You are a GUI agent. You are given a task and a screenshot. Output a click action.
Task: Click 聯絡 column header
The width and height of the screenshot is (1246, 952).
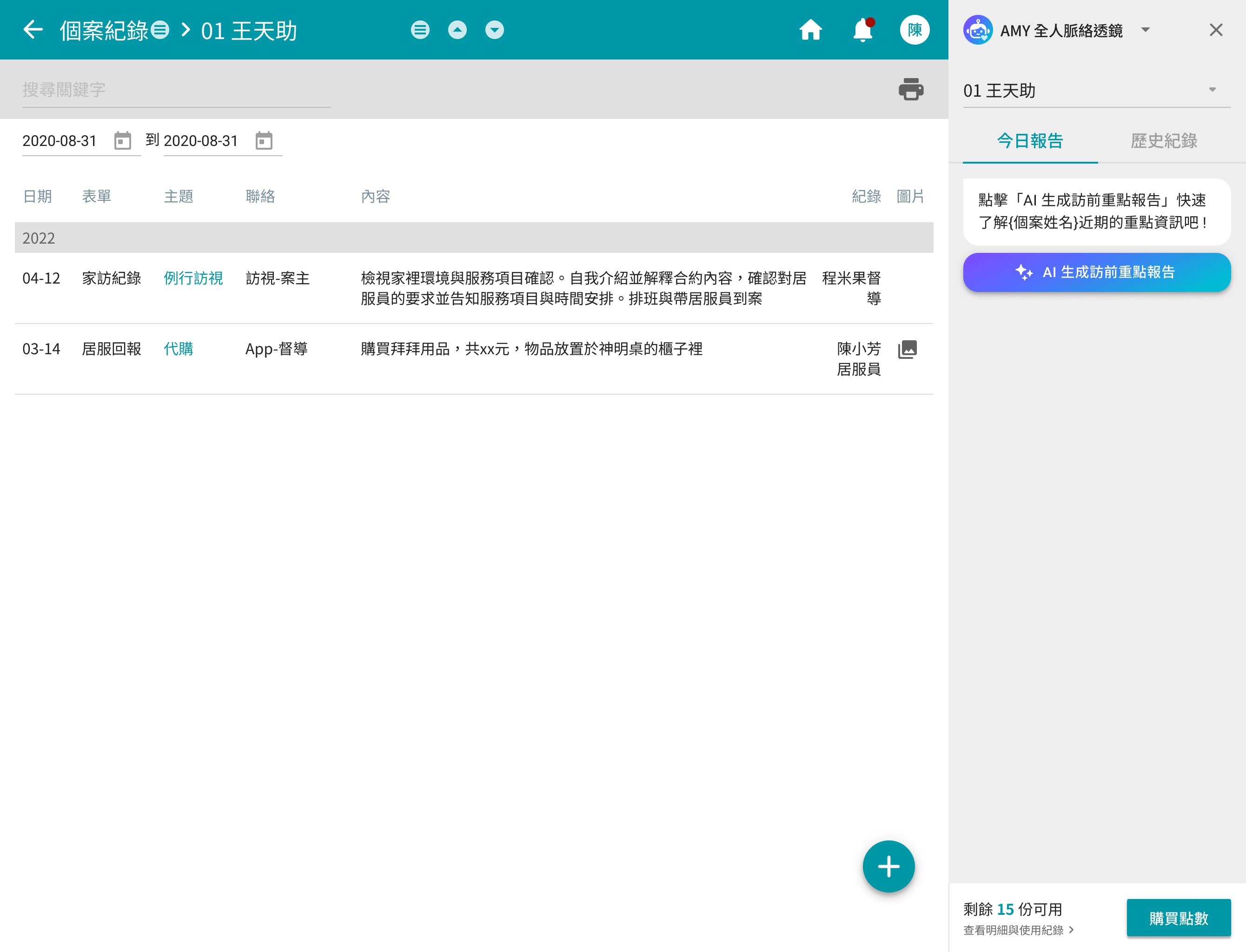pos(260,196)
